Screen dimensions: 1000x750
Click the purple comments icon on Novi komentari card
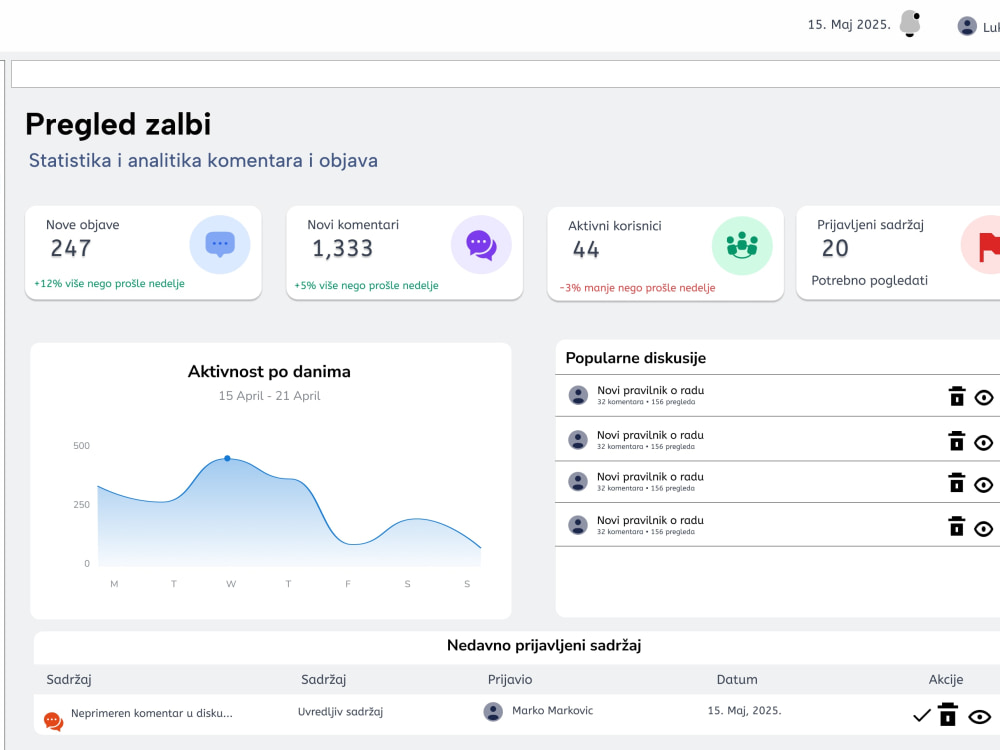click(481, 245)
